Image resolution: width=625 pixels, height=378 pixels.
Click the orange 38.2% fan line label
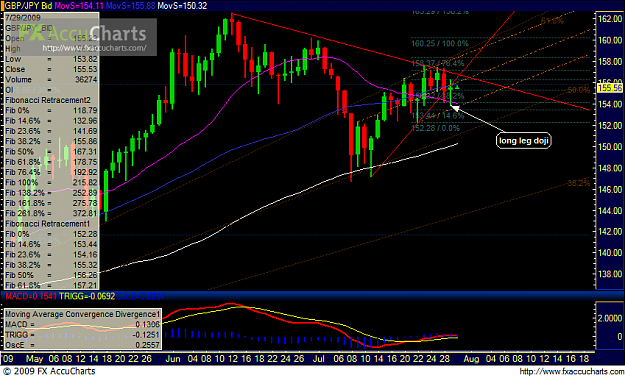pyautogui.click(x=578, y=183)
